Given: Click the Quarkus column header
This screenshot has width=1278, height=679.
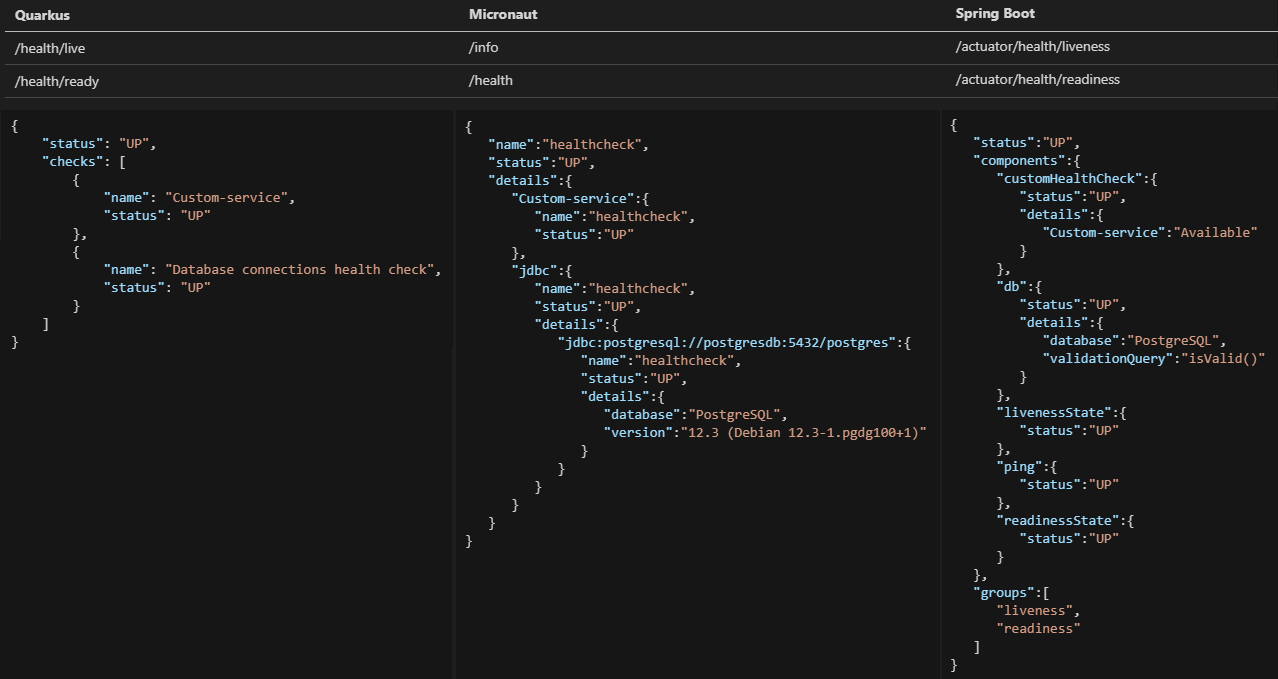Looking at the screenshot, I should 42,15.
